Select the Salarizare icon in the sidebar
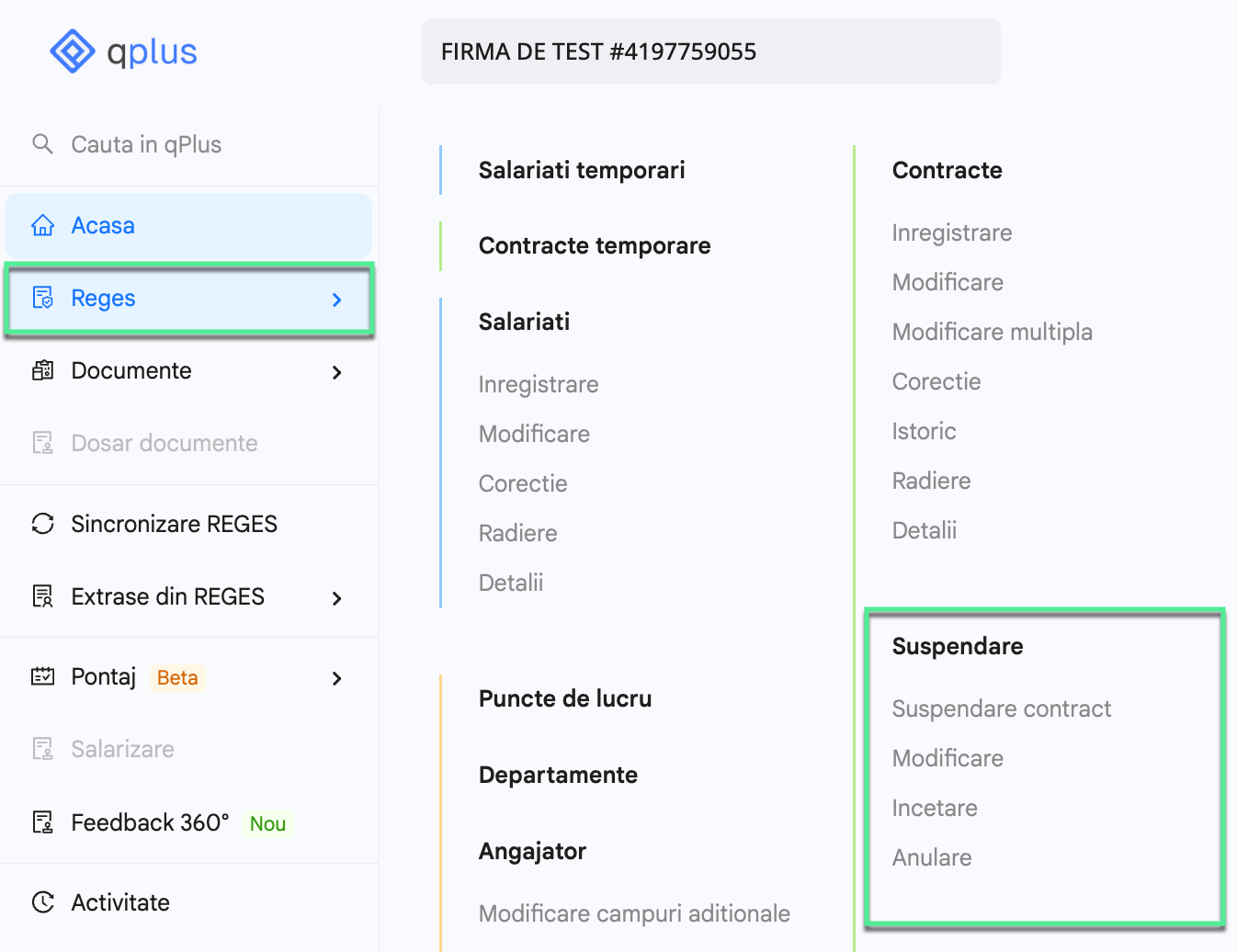This screenshot has width=1237, height=952. [42, 748]
